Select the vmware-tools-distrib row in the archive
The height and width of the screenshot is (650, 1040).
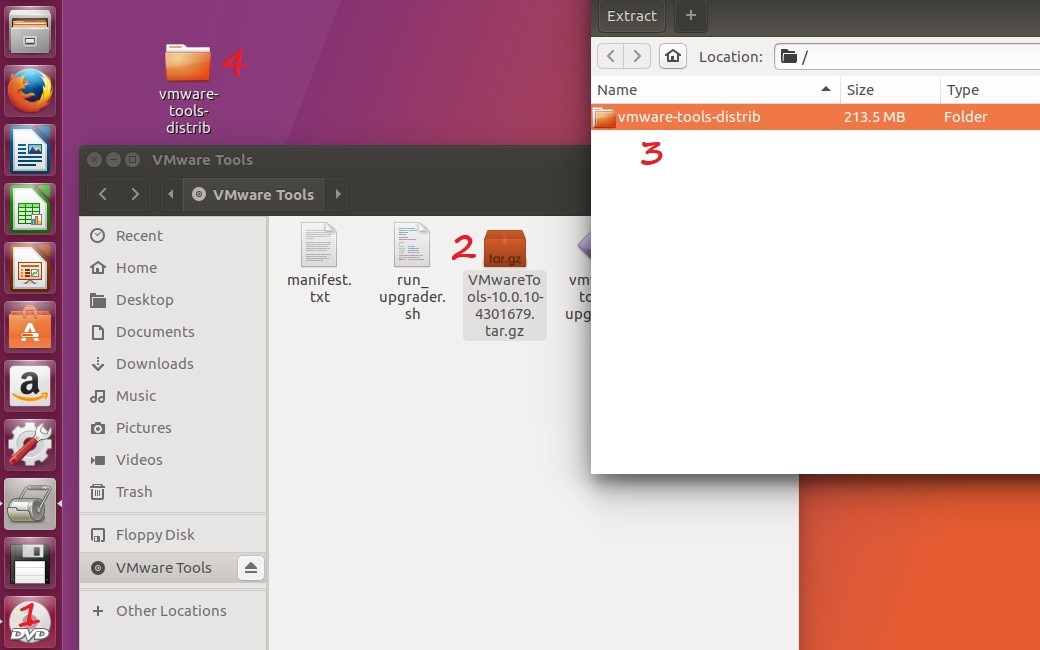click(x=815, y=117)
